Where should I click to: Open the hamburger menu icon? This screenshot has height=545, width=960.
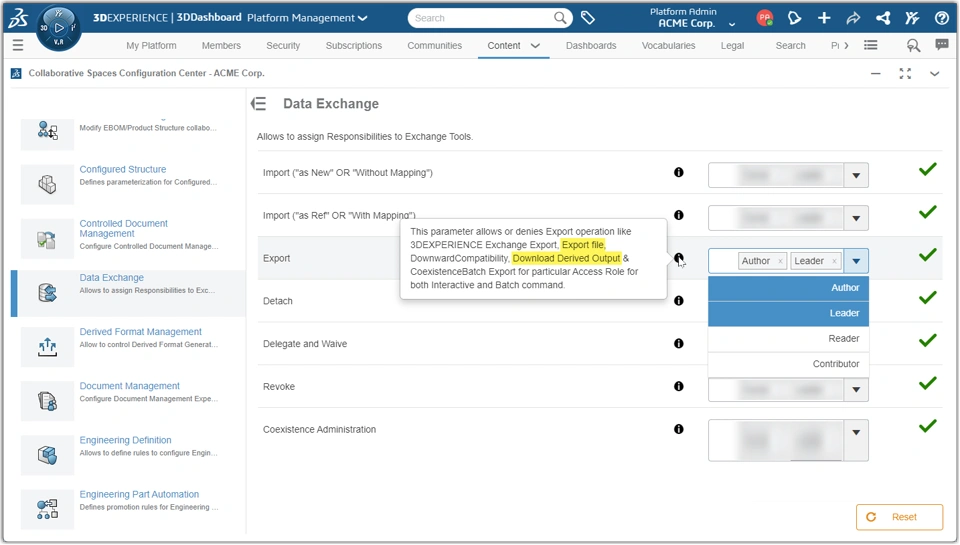tap(17, 45)
